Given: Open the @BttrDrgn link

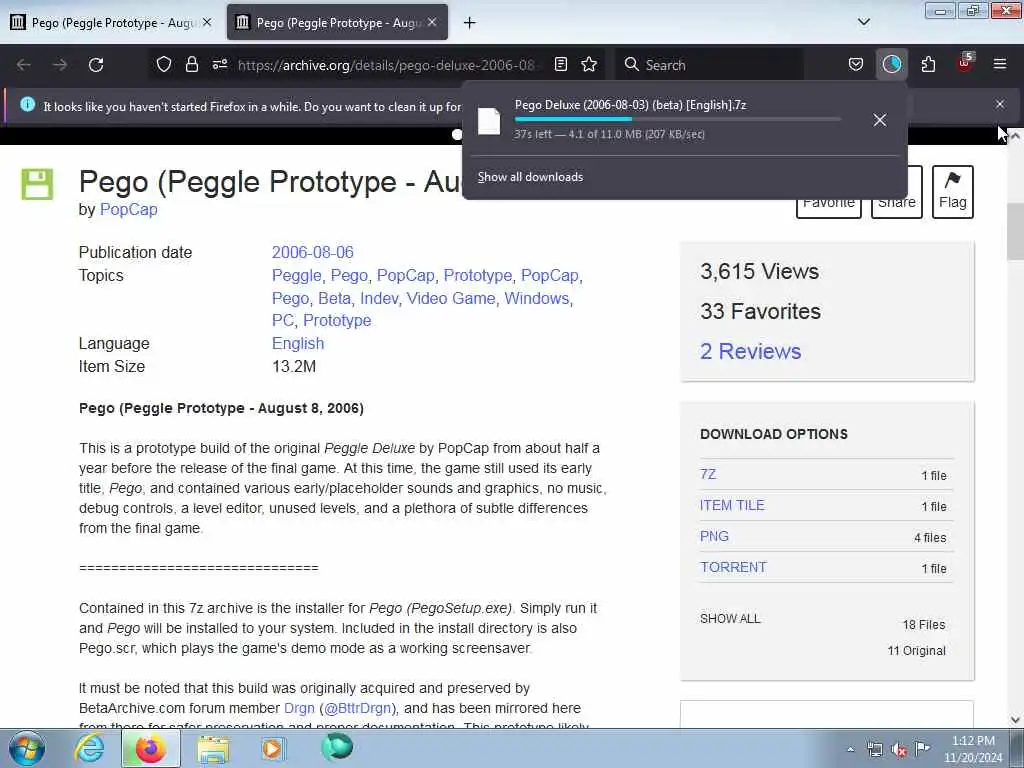Looking at the screenshot, I should [x=357, y=709].
